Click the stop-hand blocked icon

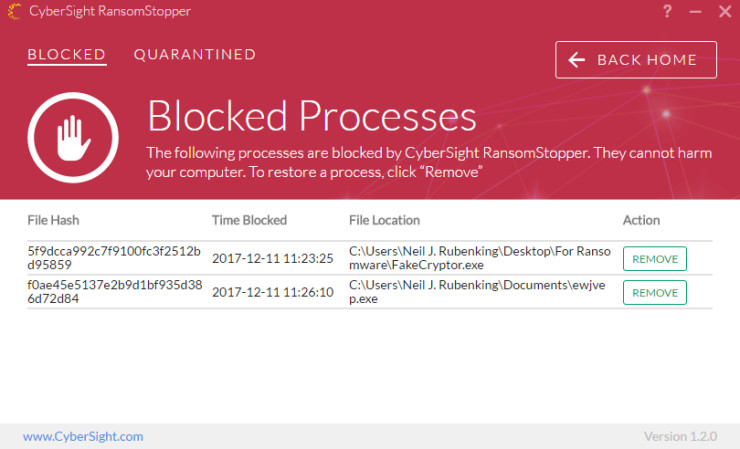click(73, 138)
